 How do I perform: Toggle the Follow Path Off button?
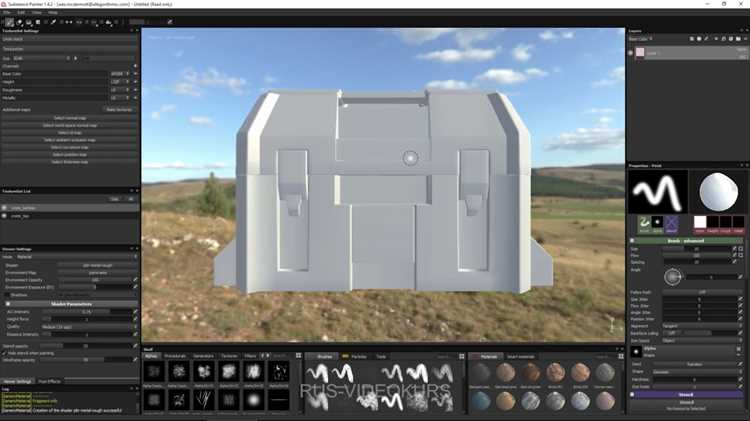[x=702, y=292]
